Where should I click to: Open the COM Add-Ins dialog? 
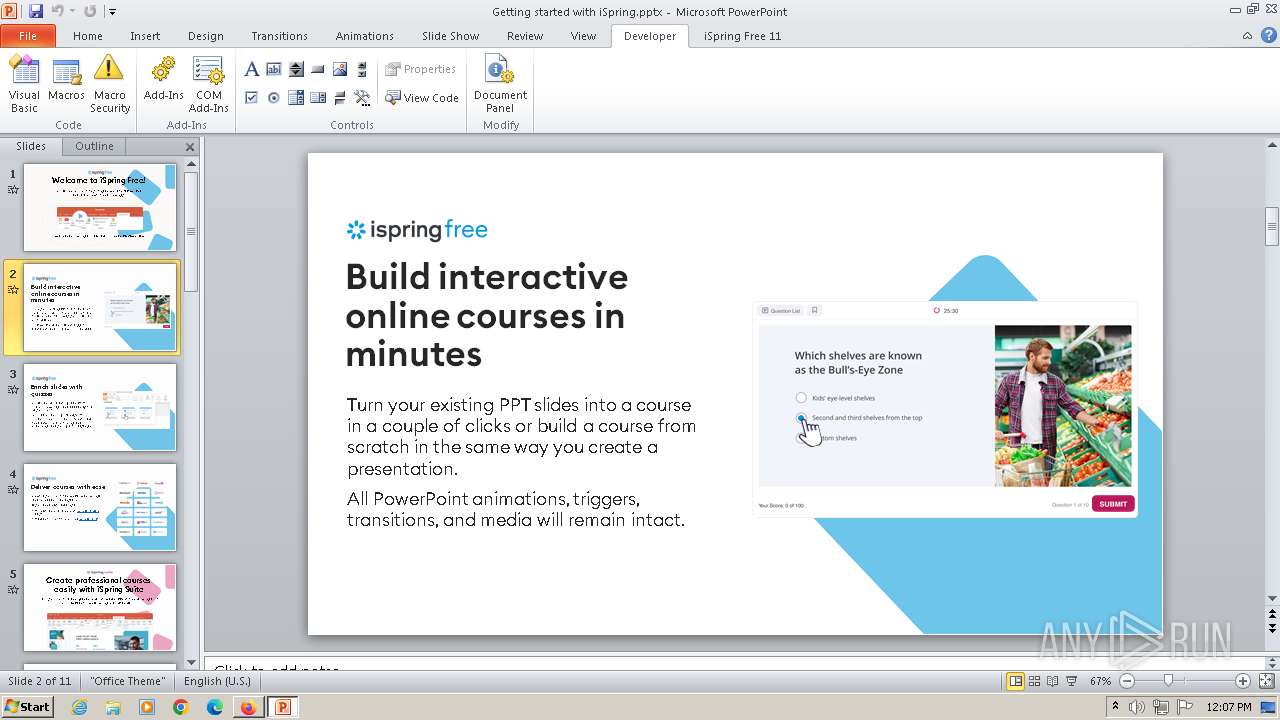(208, 84)
